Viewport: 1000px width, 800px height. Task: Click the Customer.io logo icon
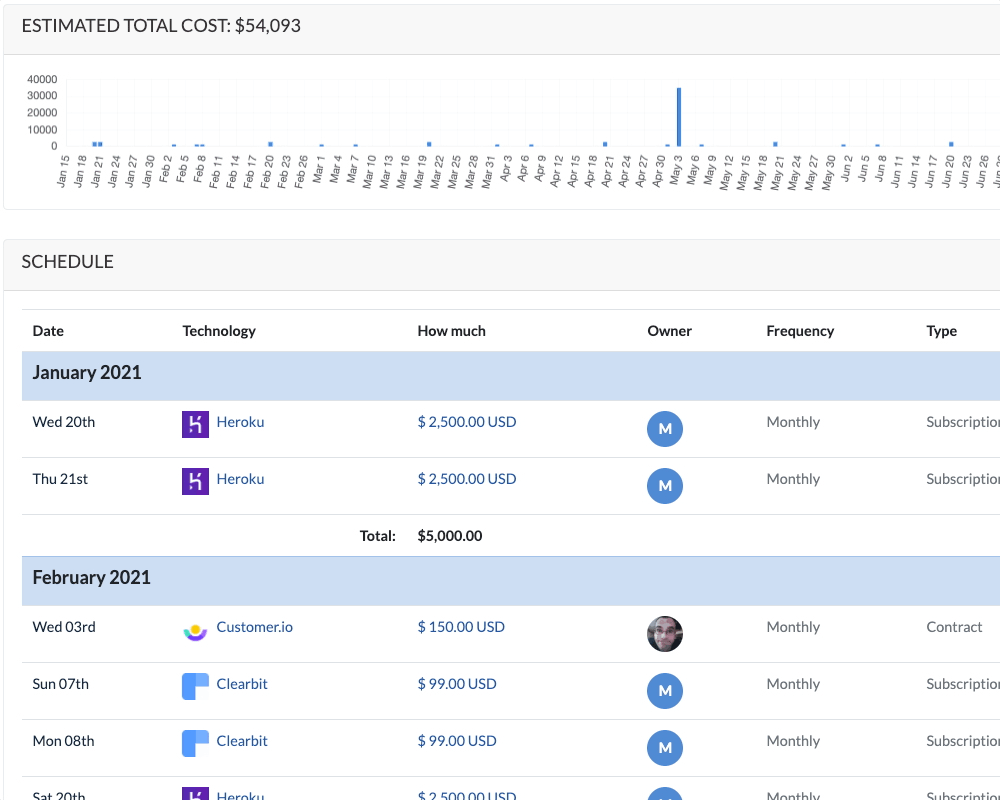tap(195, 632)
